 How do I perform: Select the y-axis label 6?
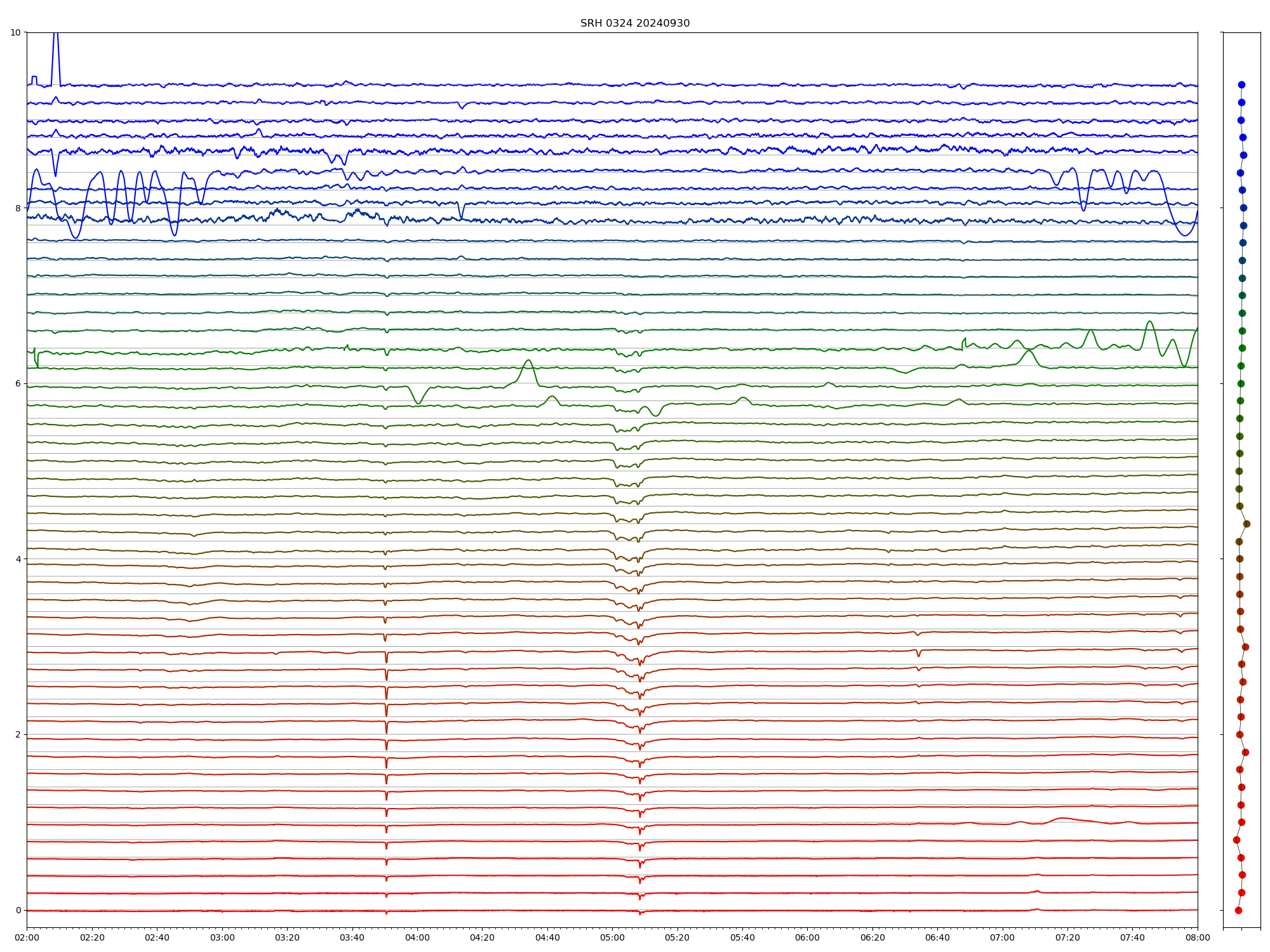18,383
